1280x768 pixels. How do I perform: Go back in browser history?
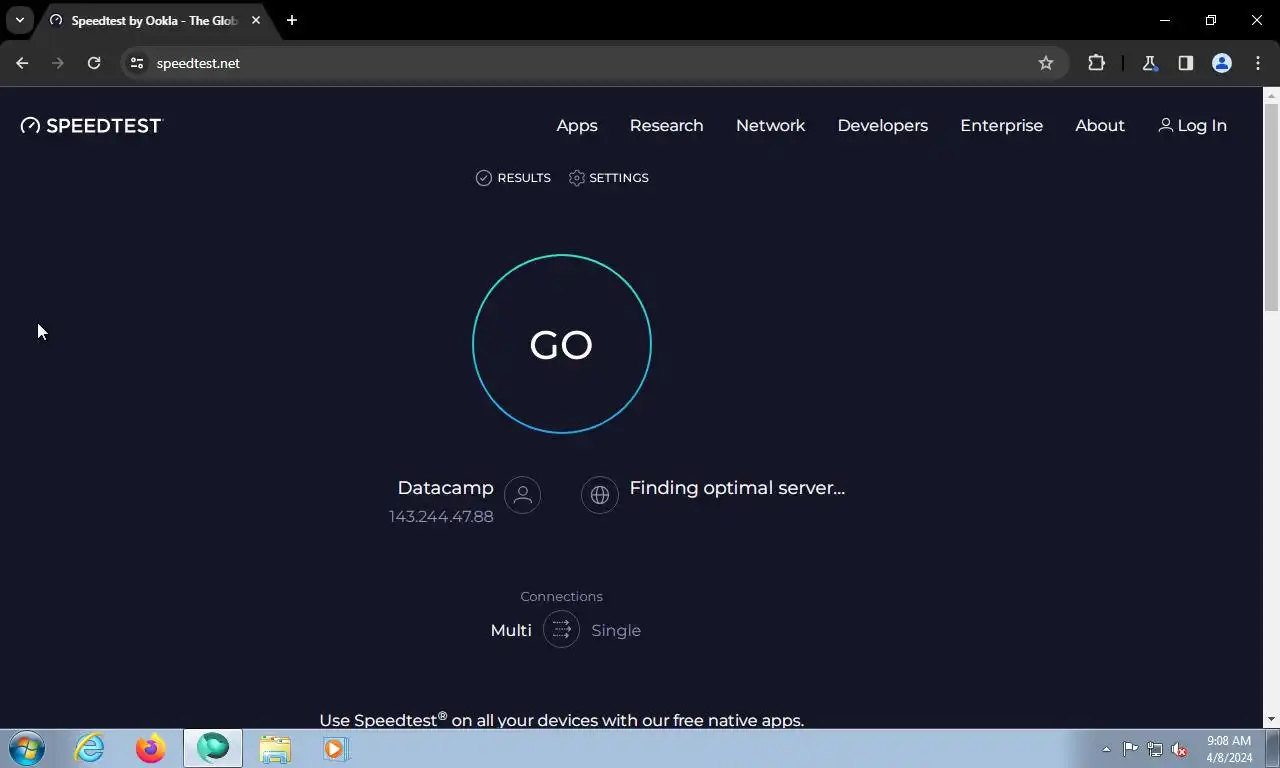22,63
